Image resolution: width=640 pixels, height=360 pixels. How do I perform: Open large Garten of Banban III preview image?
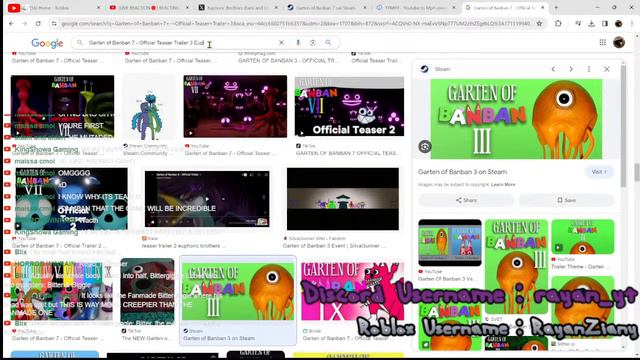click(x=516, y=119)
